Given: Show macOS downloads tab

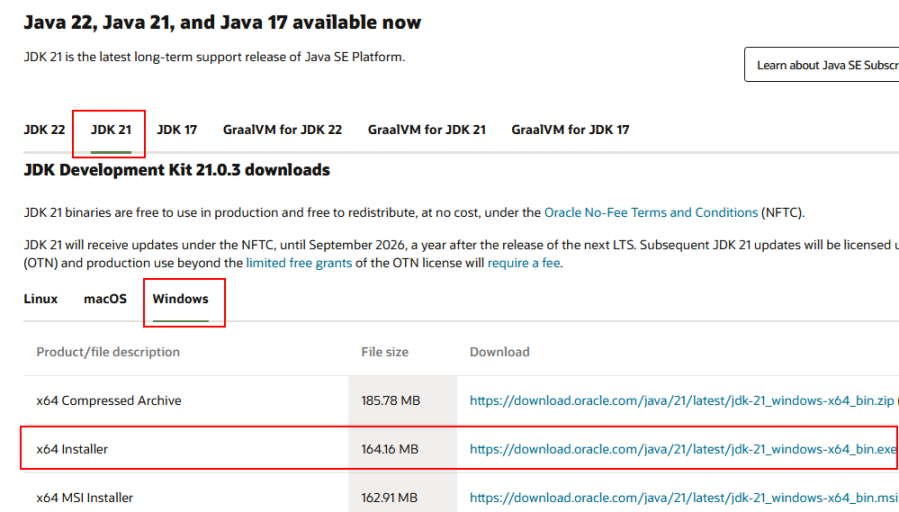Looking at the screenshot, I should [105, 299].
